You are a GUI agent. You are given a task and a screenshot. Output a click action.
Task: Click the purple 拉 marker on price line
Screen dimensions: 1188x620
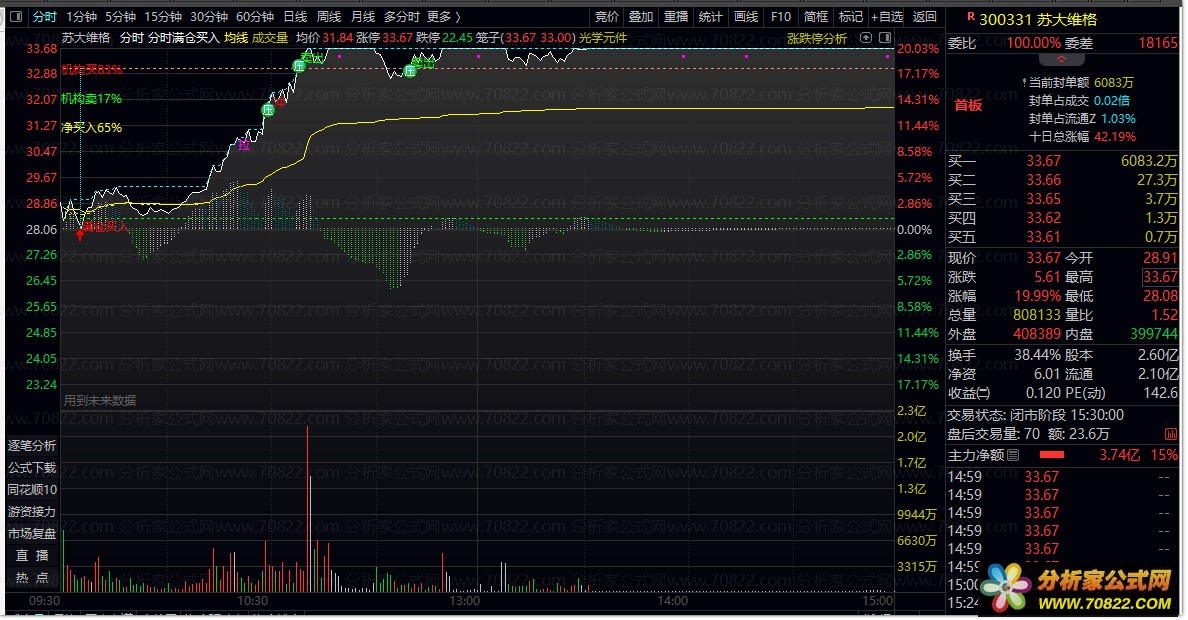click(x=243, y=144)
